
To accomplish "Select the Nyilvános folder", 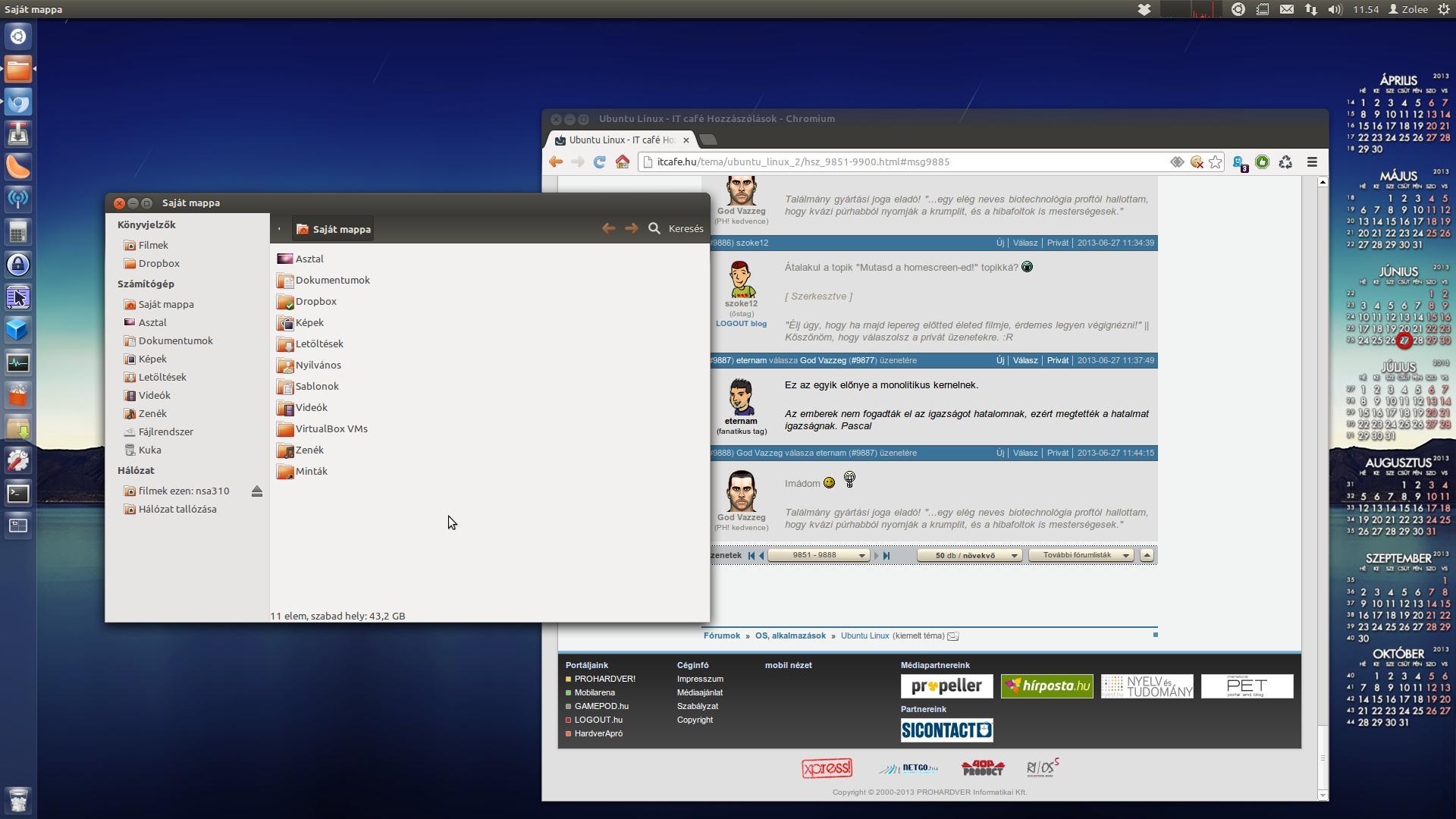I will [309, 365].
